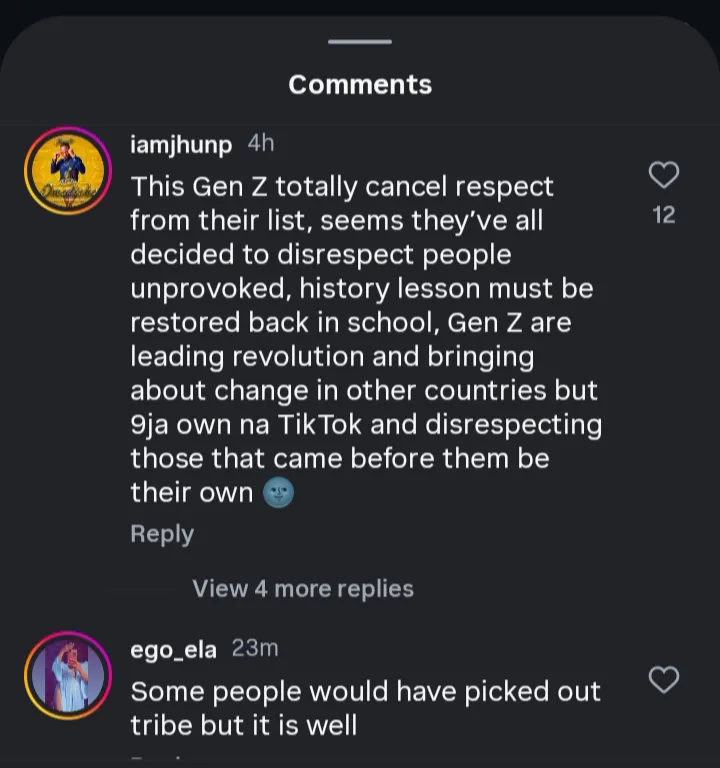Tap the word 9ja in iamjhunp's comment
Screen dimensions: 720x768
point(153,424)
